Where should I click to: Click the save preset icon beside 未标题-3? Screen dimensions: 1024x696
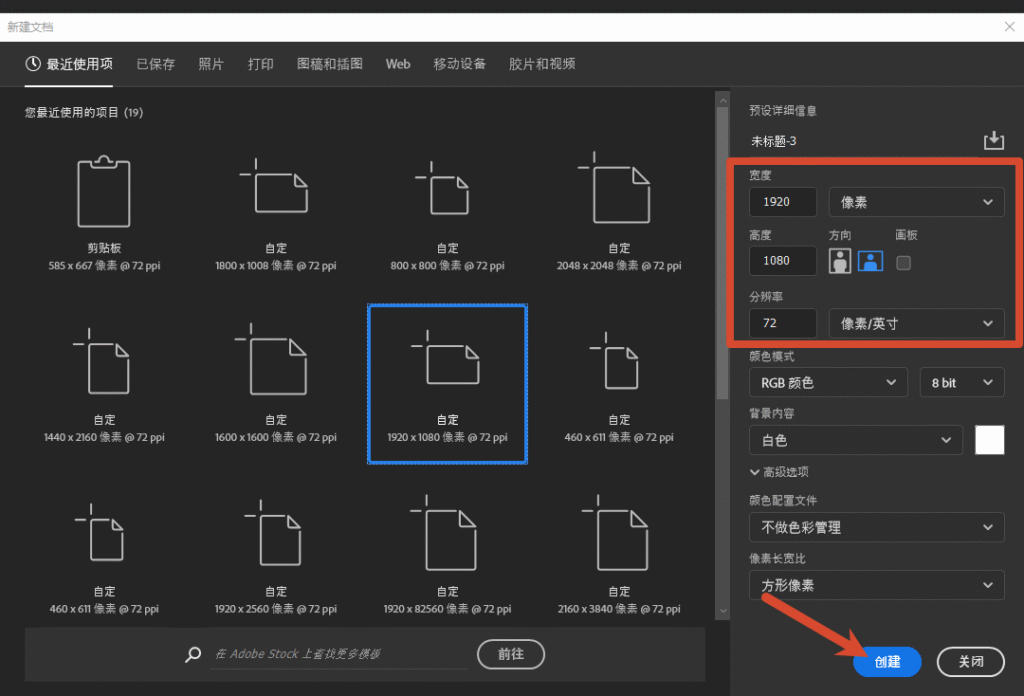pos(993,140)
